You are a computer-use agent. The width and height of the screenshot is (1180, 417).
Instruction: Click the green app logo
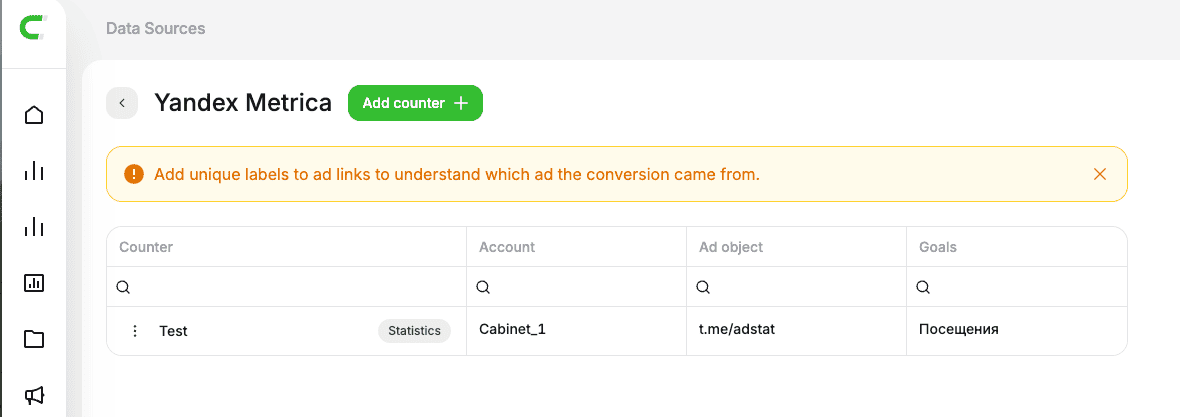tap(33, 29)
